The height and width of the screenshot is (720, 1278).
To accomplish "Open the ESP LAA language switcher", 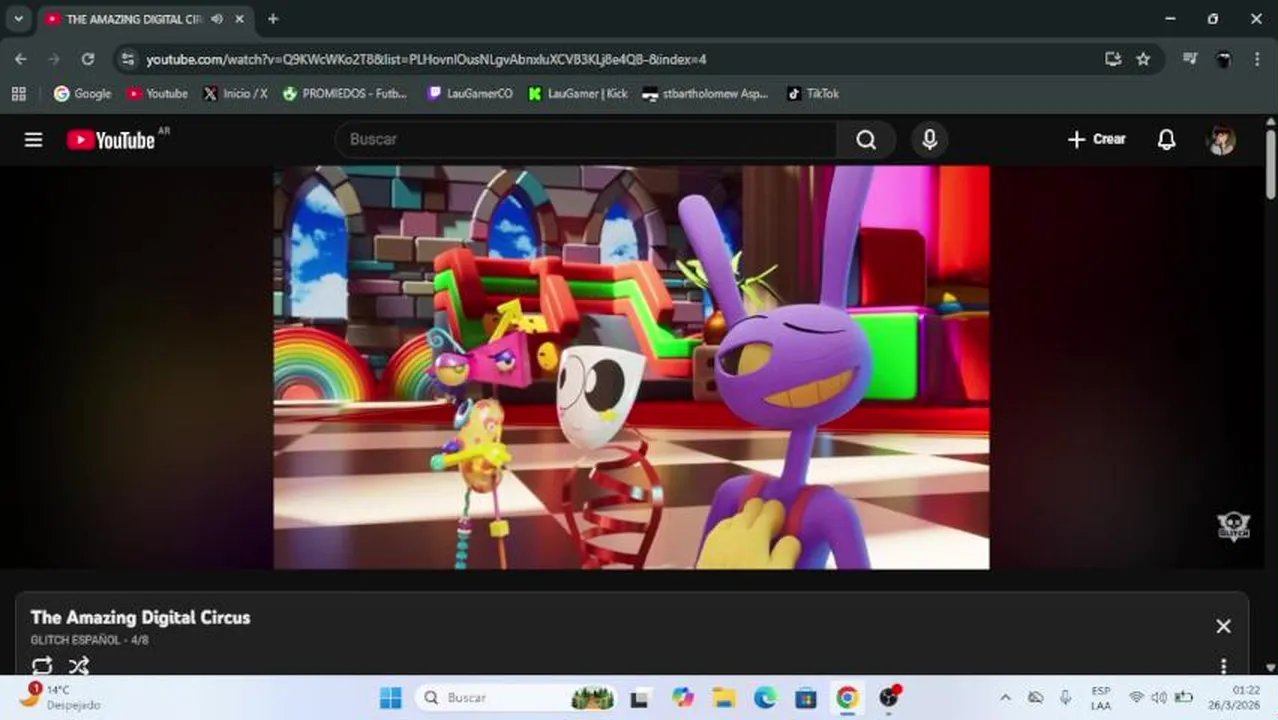I will point(1101,697).
